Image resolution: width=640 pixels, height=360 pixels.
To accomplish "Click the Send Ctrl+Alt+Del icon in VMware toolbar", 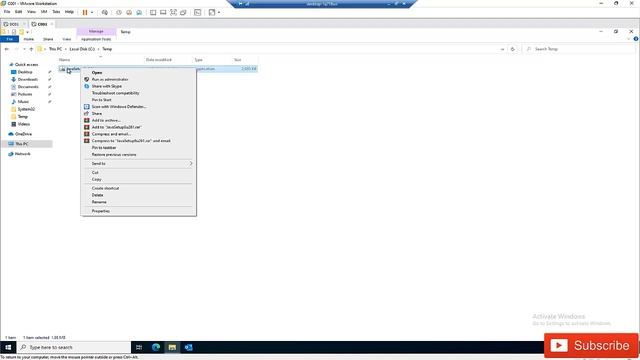I will coord(105,12).
